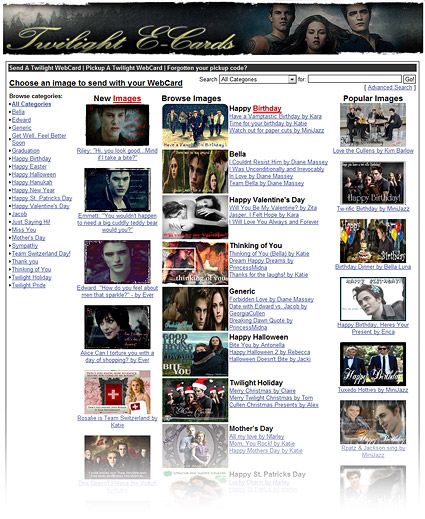
Task: Select the Happy Birthday group thumbnail
Action: [x=195, y=126]
